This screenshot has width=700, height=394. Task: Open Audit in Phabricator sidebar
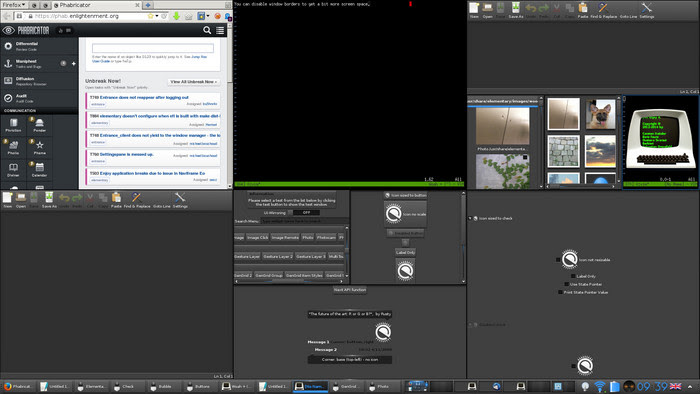[x=39, y=98]
